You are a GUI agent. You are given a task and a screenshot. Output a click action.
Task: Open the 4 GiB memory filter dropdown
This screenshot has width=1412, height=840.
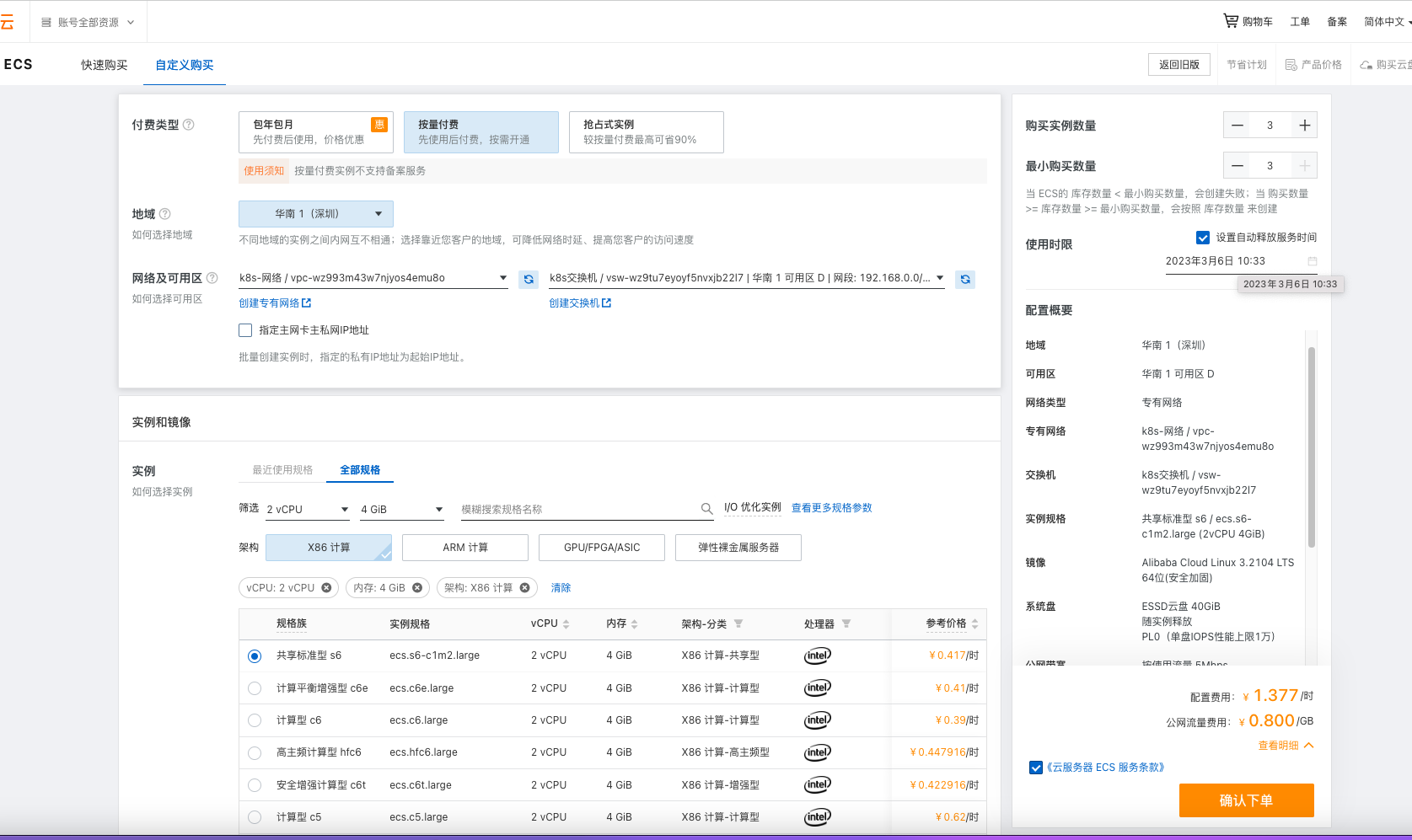[x=402, y=510]
